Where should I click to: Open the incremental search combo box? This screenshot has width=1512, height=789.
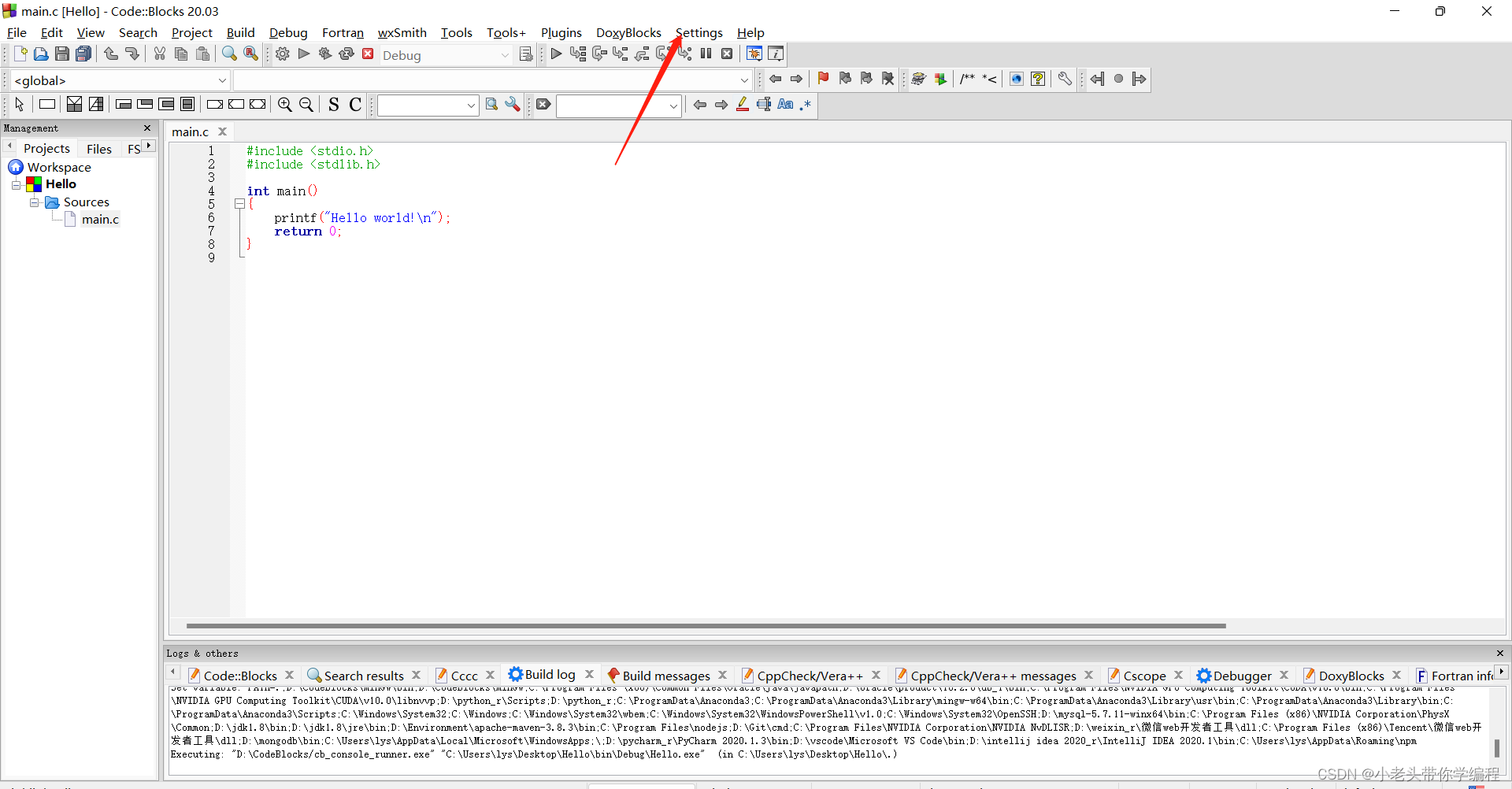(619, 105)
